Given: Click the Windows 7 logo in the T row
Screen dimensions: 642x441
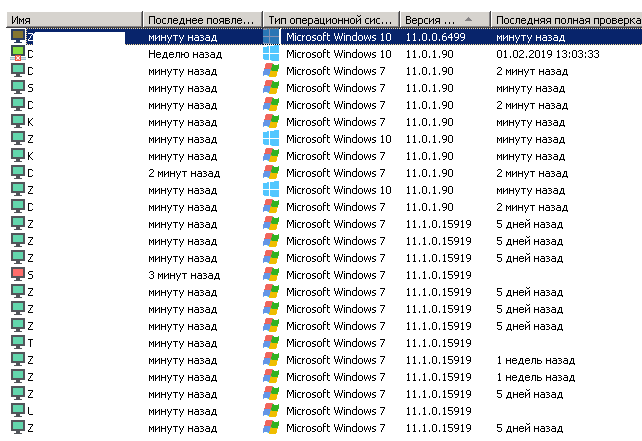Looking at the screenshot, I should (271, 343).
